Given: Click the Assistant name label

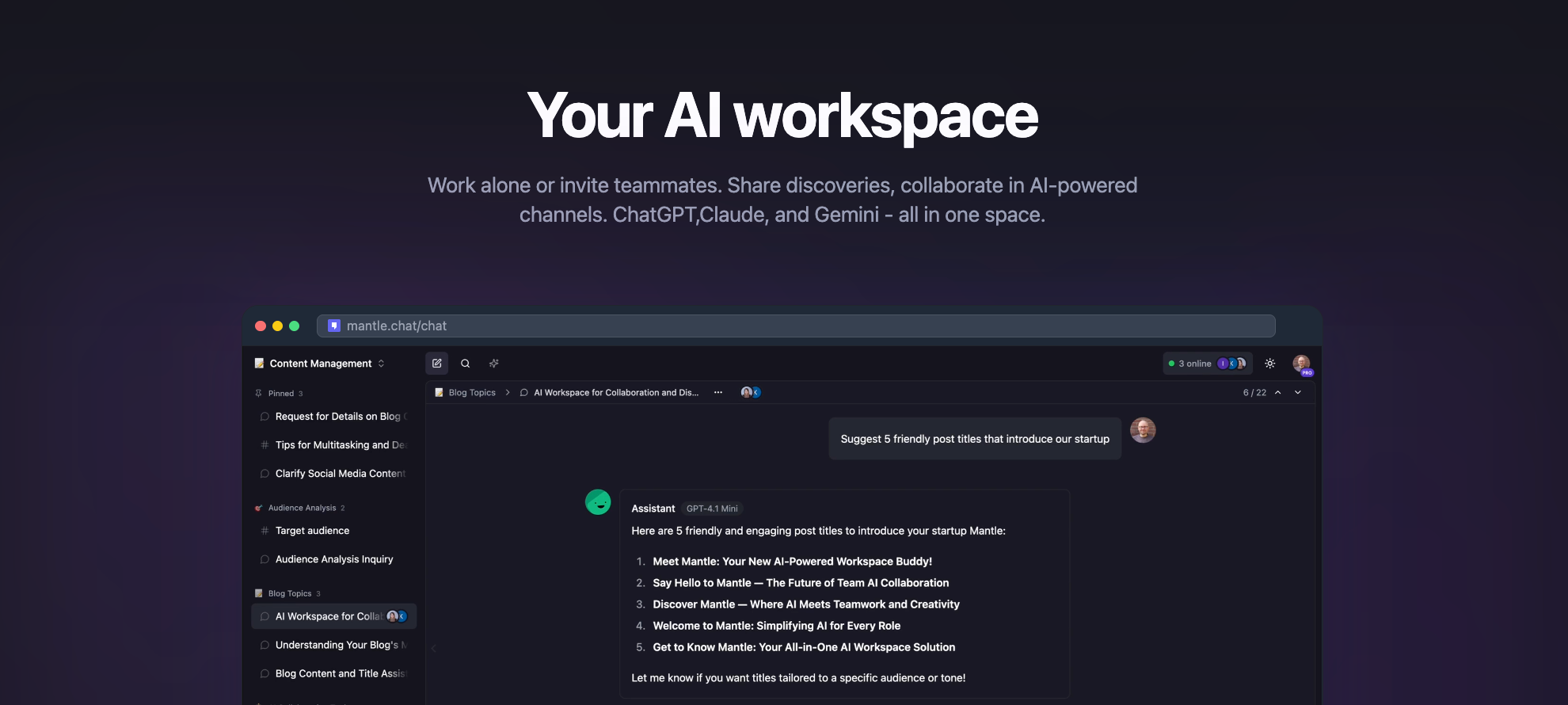Looking at the screenshot, I should [x=653, y=509].
